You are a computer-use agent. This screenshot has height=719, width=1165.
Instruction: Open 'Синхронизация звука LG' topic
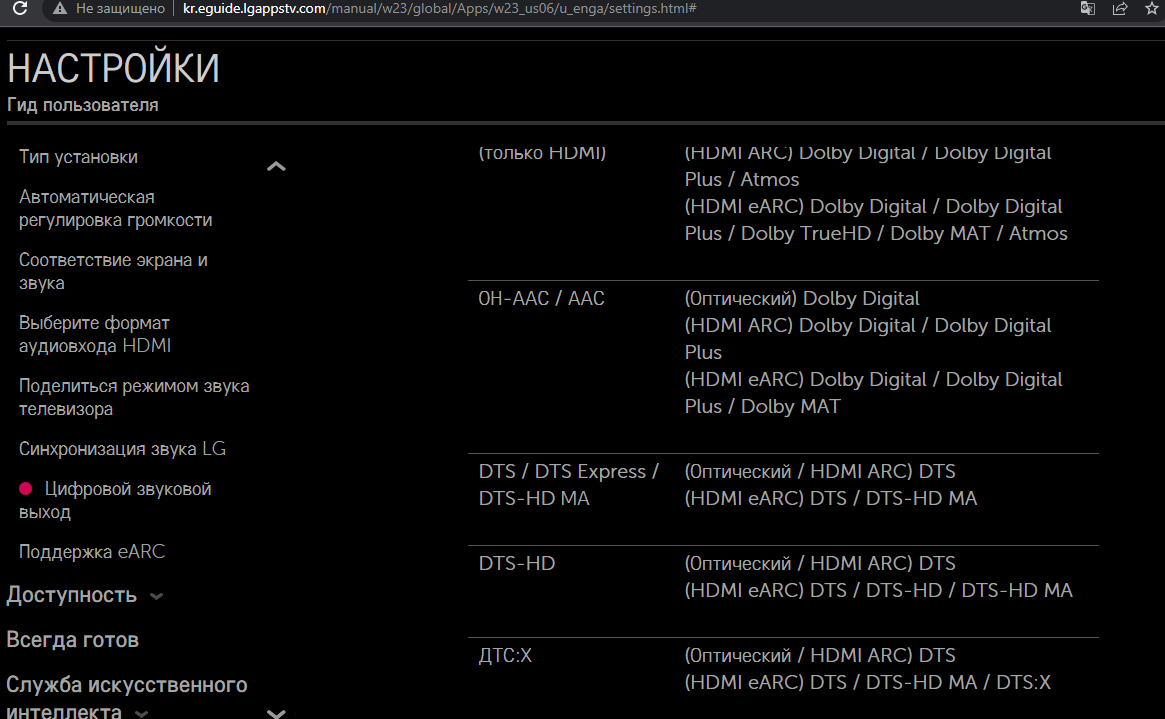click(x=122, y=449)
